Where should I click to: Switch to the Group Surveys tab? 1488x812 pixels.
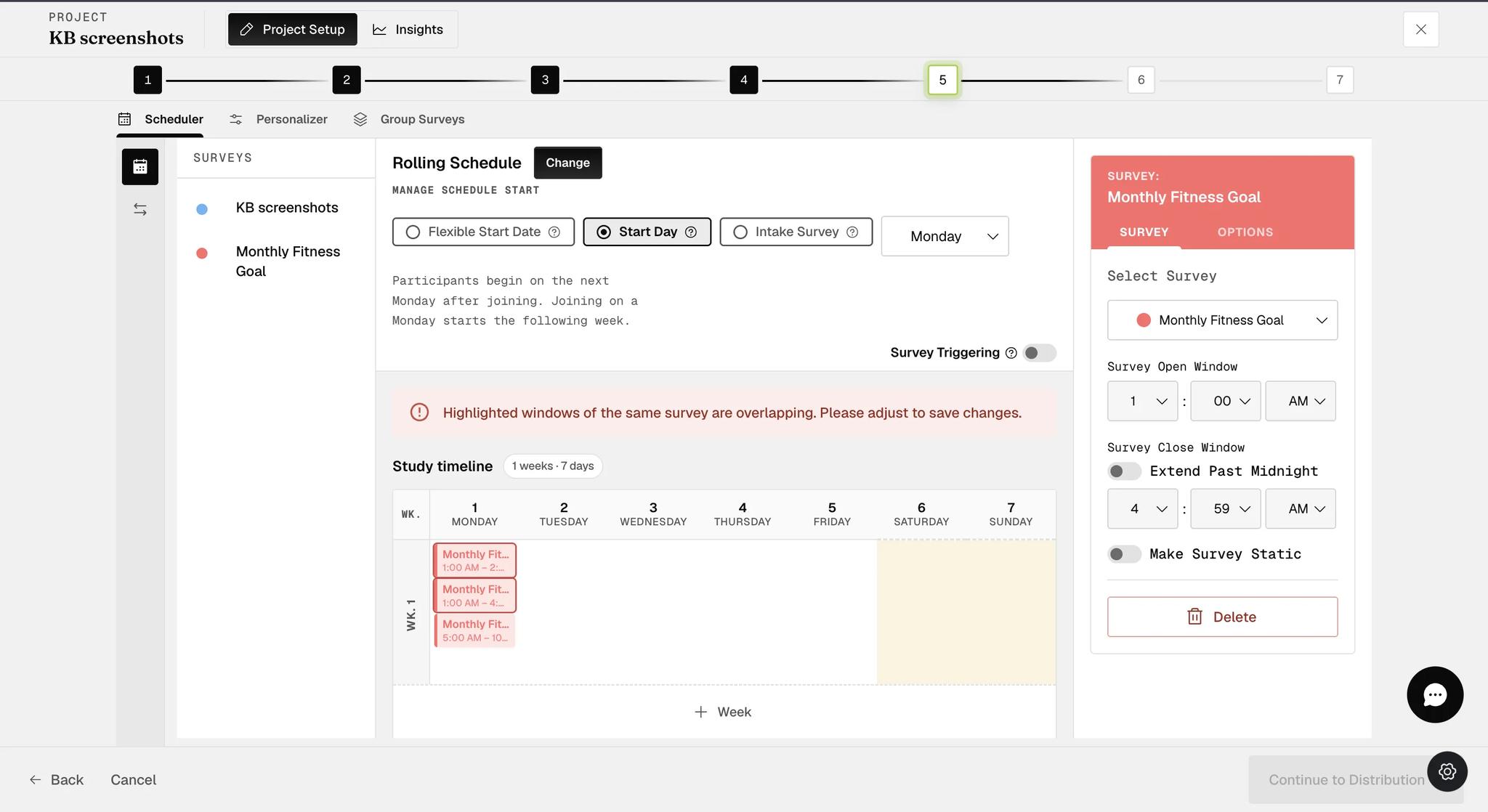[x=409, y=119]
